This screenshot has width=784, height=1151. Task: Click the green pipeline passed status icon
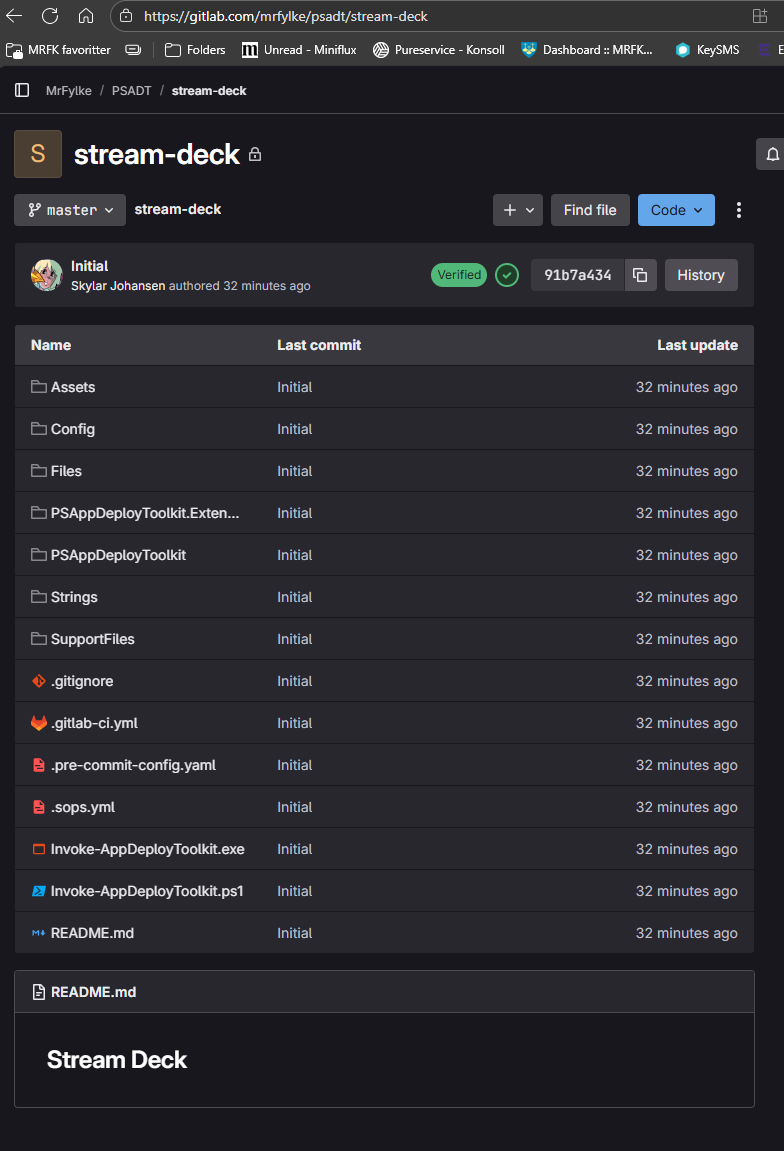coord(507,275)
